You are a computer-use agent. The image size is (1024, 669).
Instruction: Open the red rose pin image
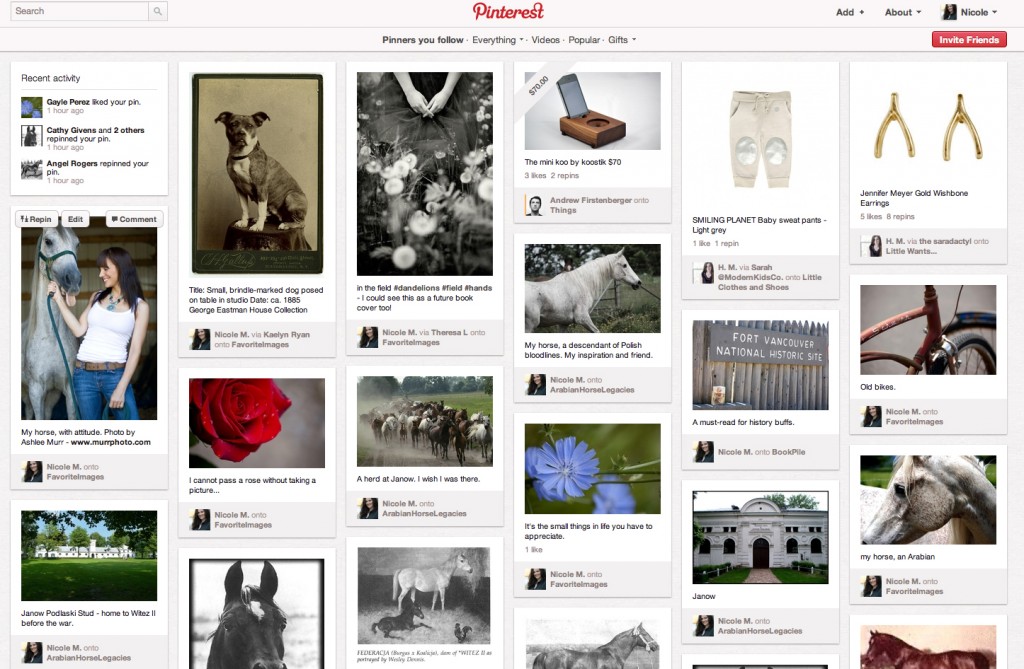click(257, 423)
